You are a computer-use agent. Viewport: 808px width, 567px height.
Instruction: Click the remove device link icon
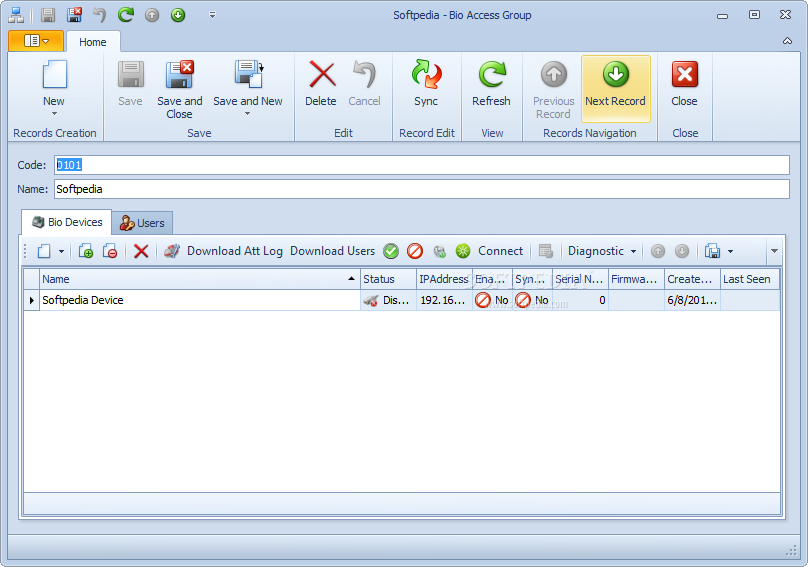tap(110, 252)
